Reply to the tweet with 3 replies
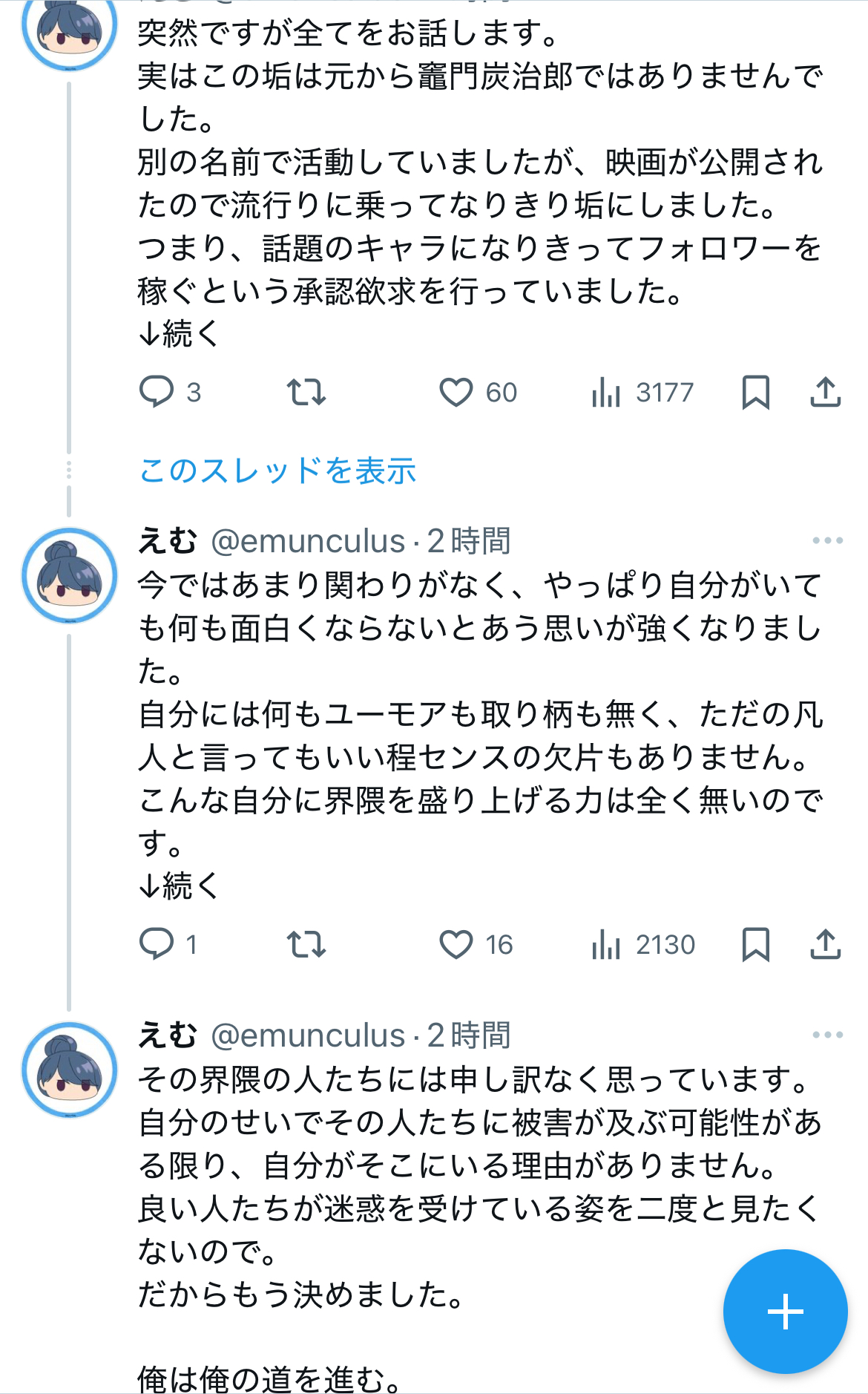The image size is (868, 1394). coord(157,392)
